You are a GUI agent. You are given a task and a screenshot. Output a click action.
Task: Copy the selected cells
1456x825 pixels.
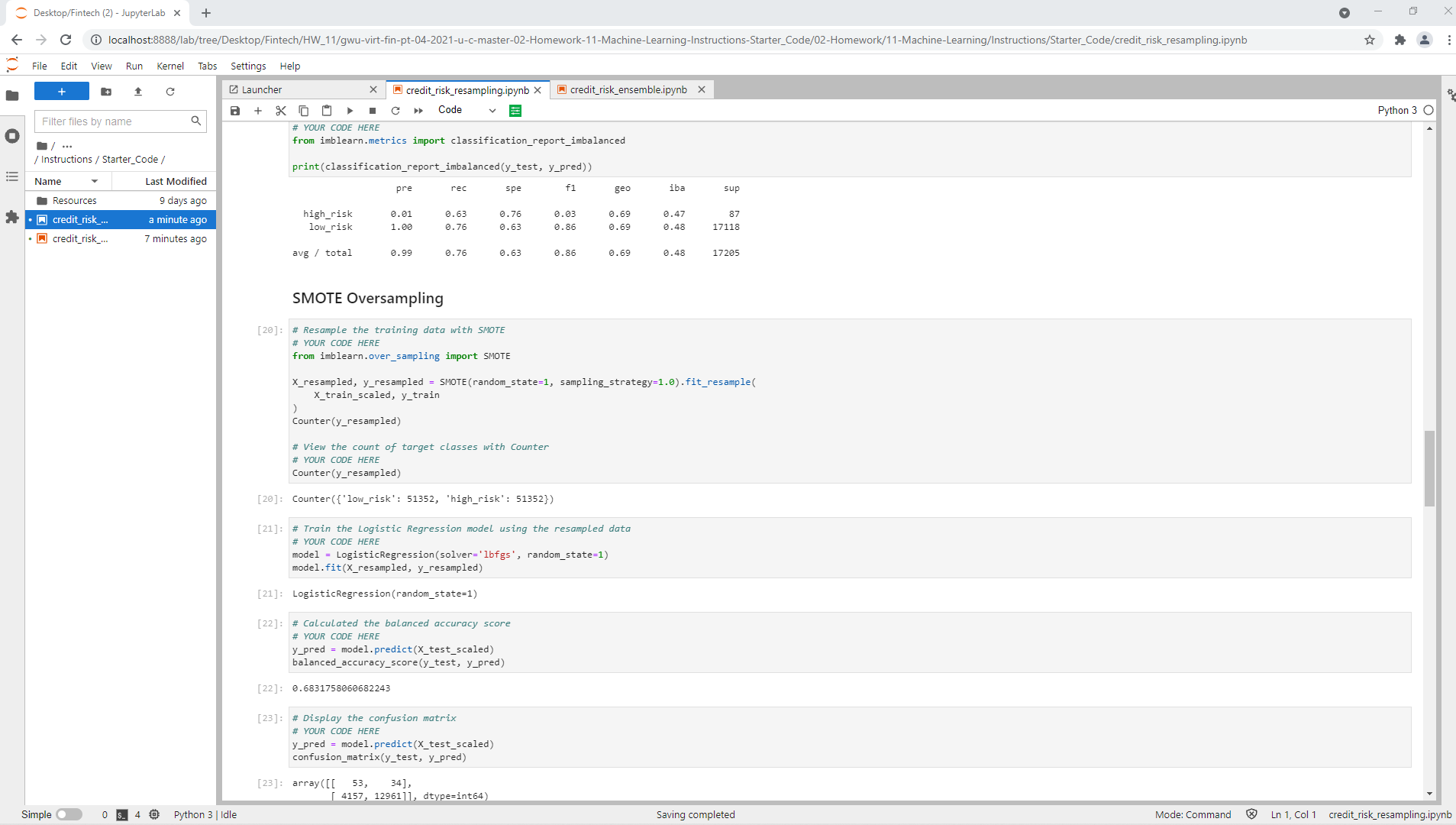pyautogui.click(x=304, y=111)
